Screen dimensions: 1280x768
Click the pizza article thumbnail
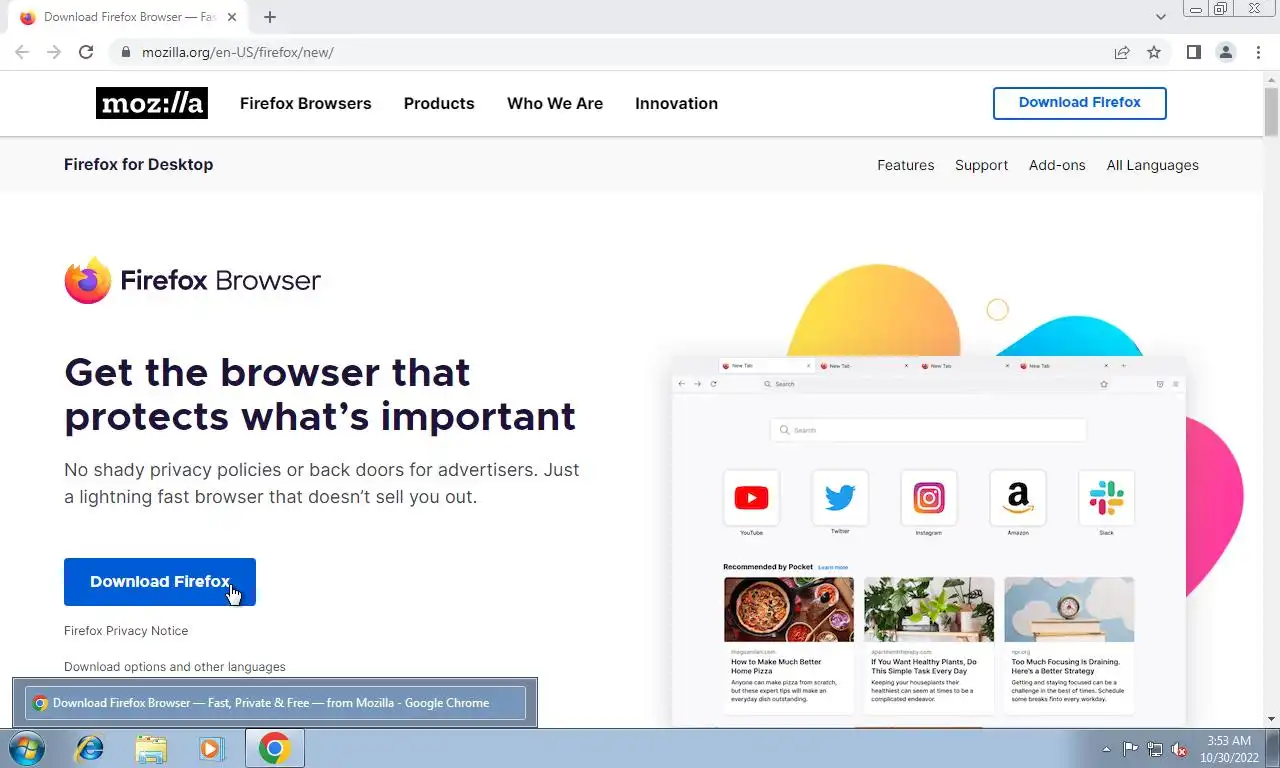pos(789,609)
